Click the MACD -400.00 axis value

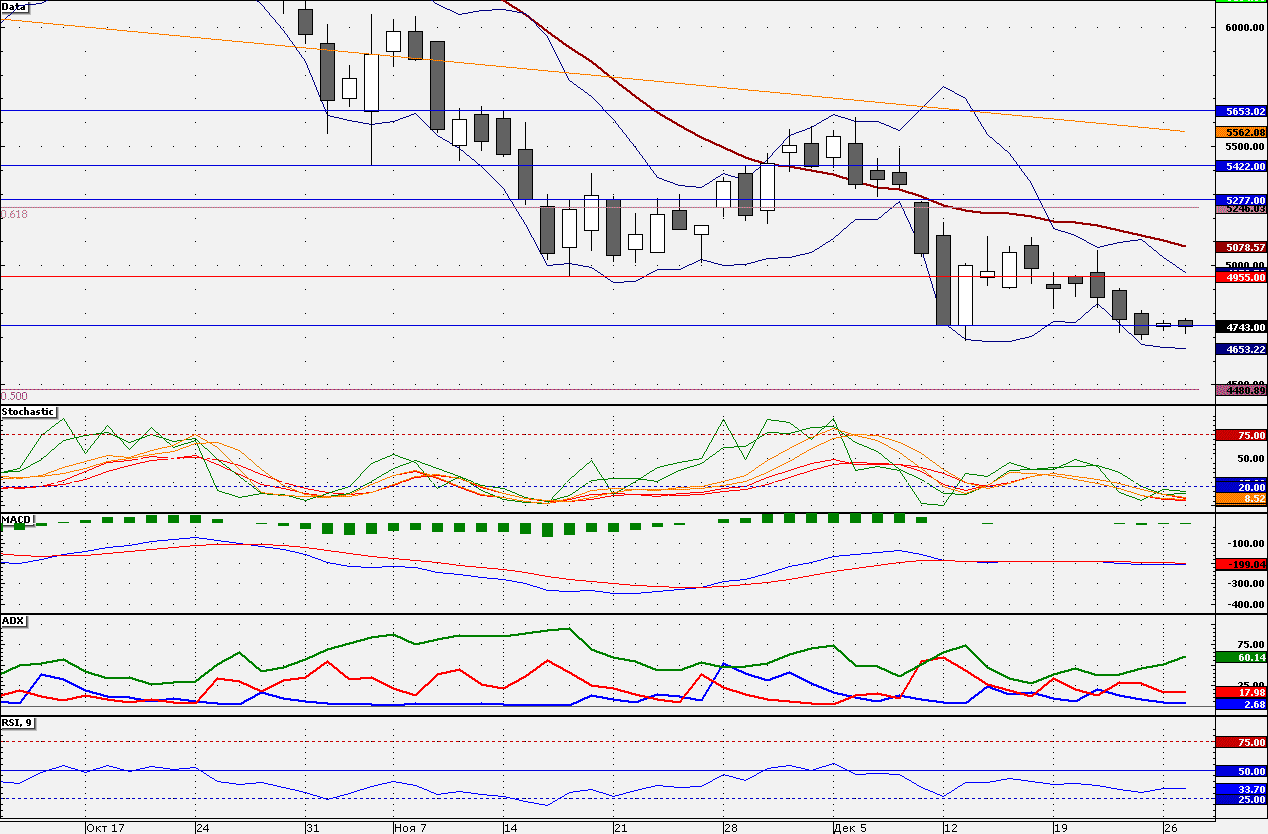[1247, 605]
